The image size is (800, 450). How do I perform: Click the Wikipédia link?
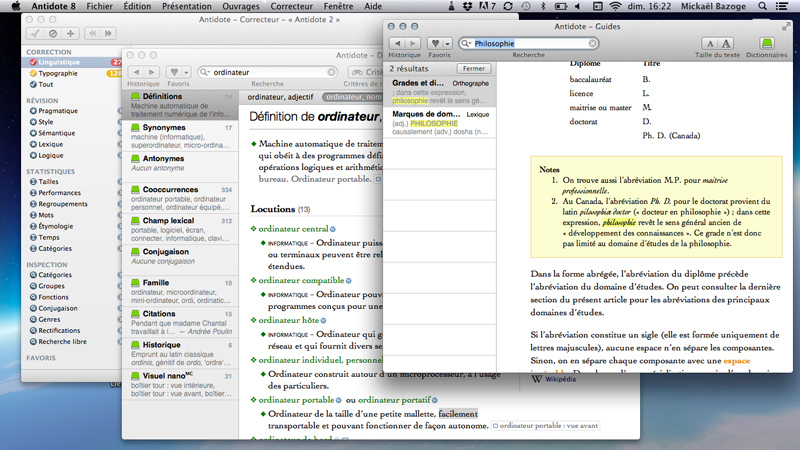pos(560,379)
